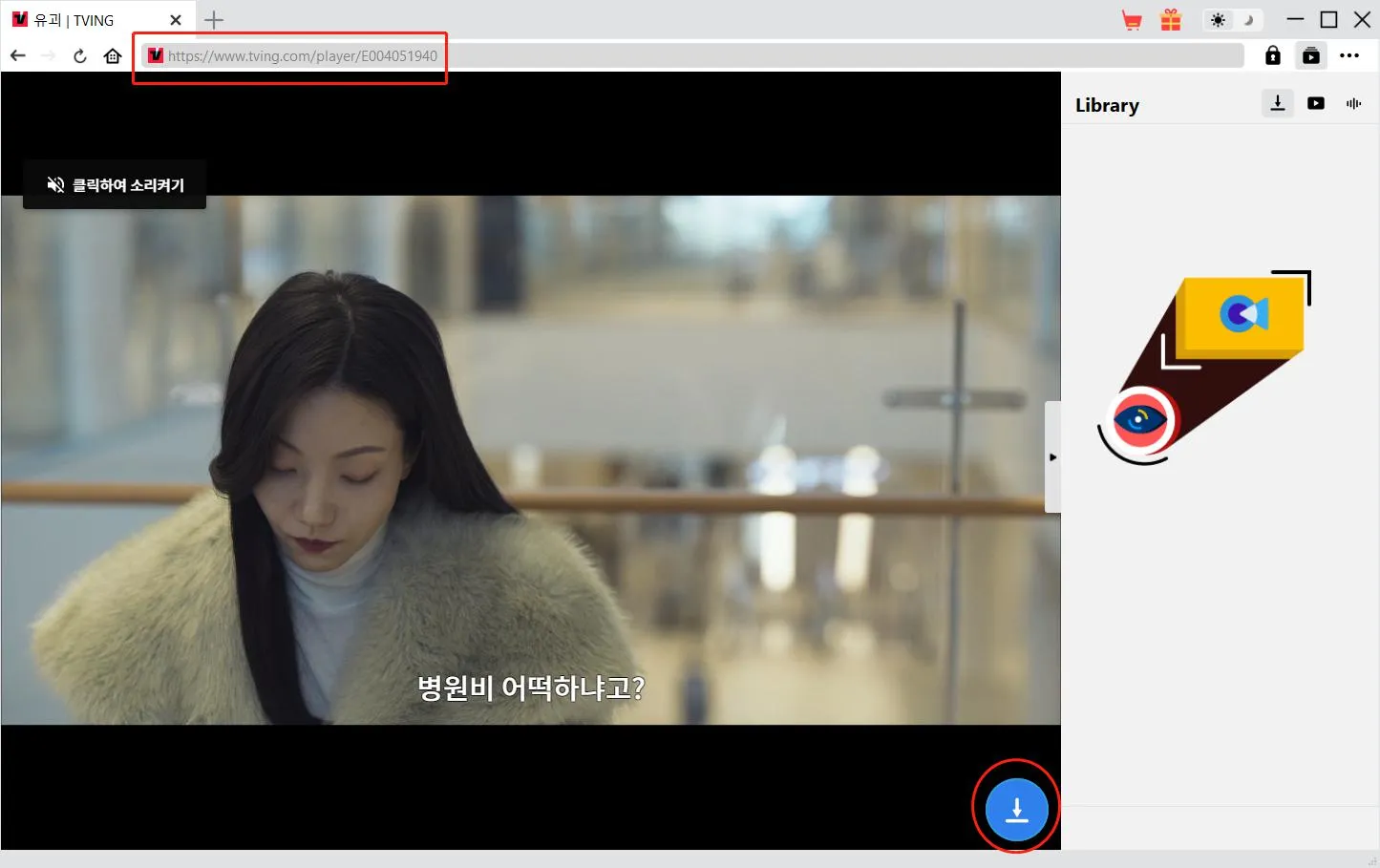Viewport: 1380px width, 868px height.
Task: Click the TVING URL address field
Action: tap(669, 55)
